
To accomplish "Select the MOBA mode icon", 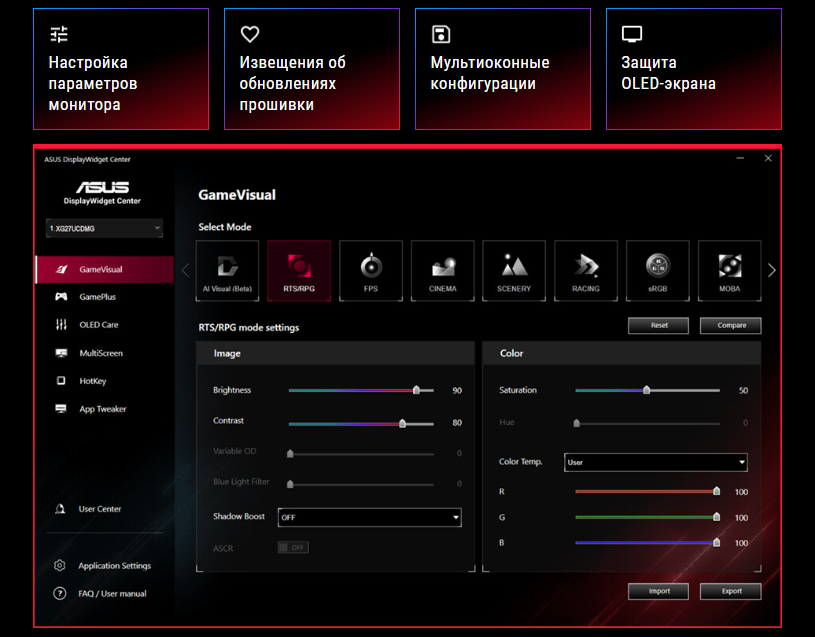I will point(729,270).
